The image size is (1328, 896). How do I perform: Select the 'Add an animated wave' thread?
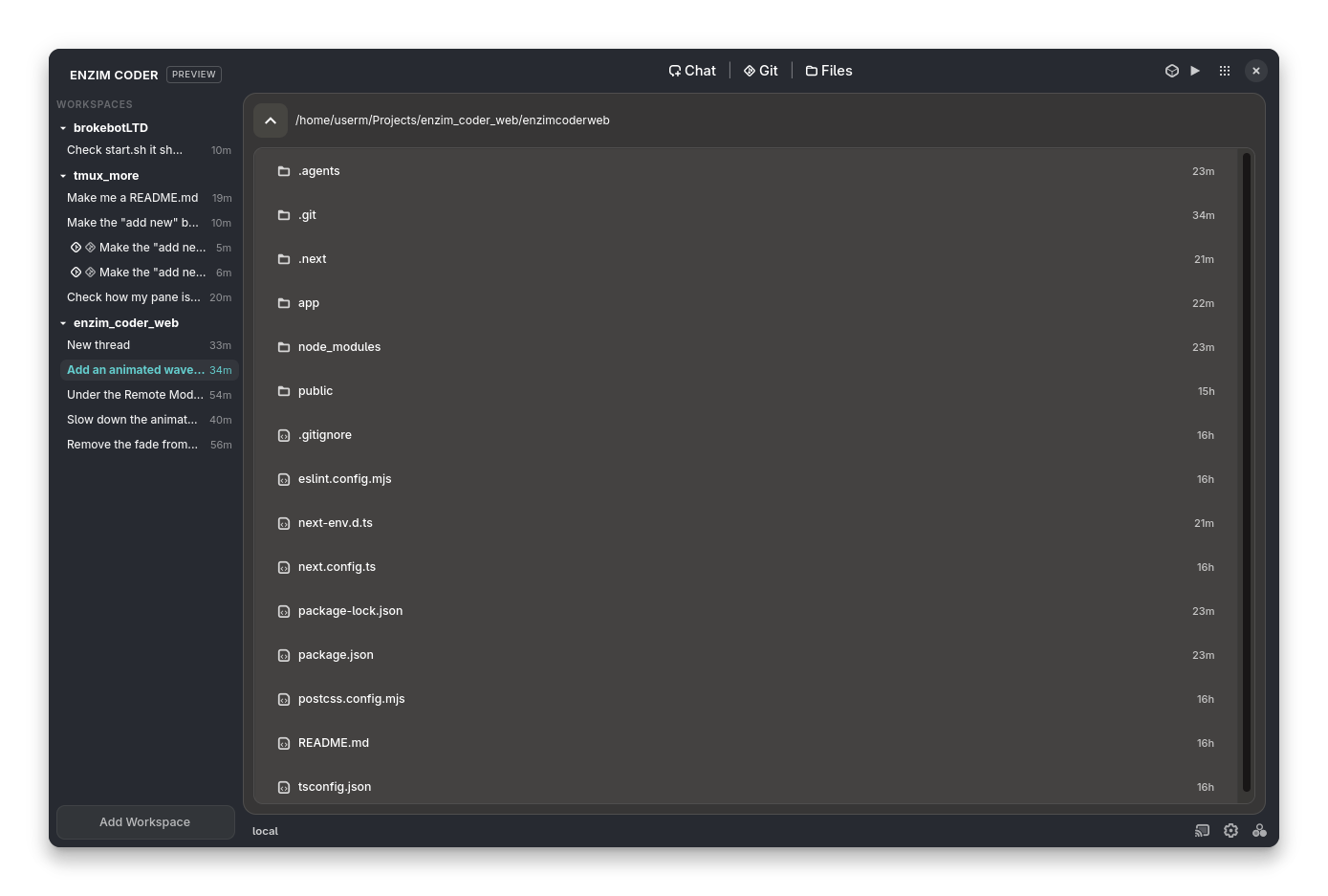pyautogui.click(x=135, y=369)
